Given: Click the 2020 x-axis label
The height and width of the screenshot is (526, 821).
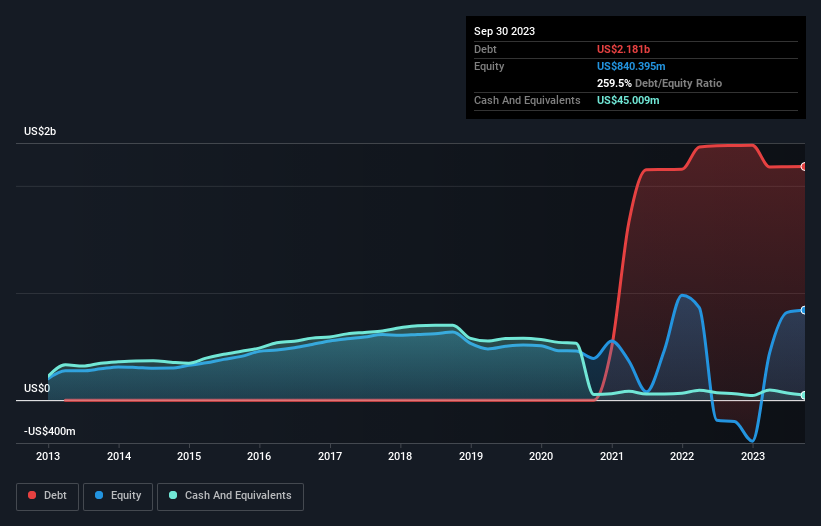Looking at the screenshot, I should click(541, 456).
